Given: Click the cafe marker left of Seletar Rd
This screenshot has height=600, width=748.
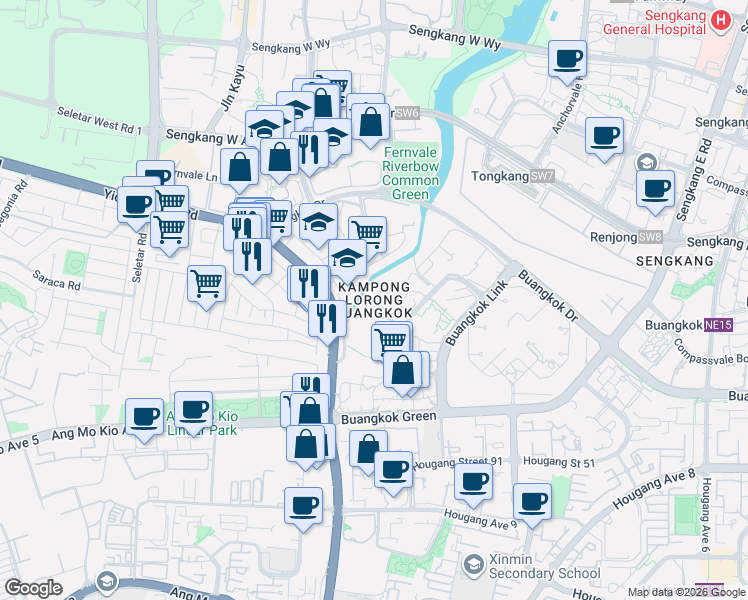Looking at the screenshot, I should [x=136, y=207].
